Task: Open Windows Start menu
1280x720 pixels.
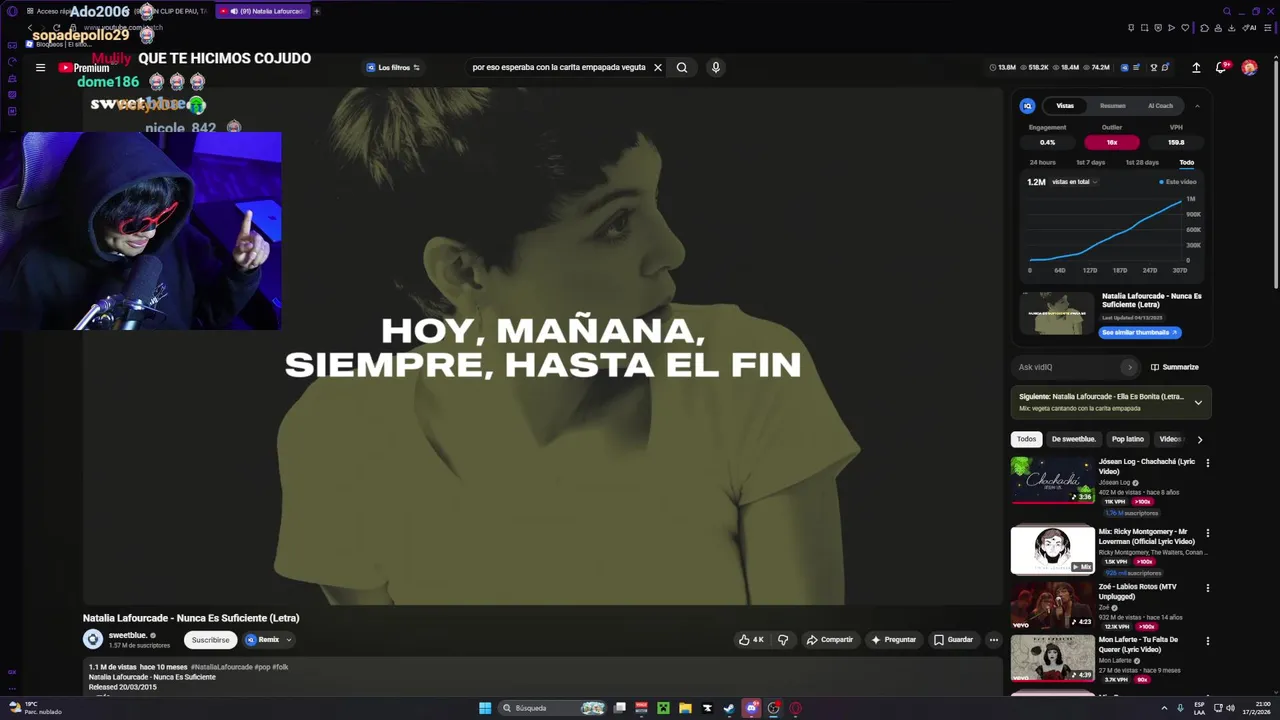Action: (x=485, y=708)
